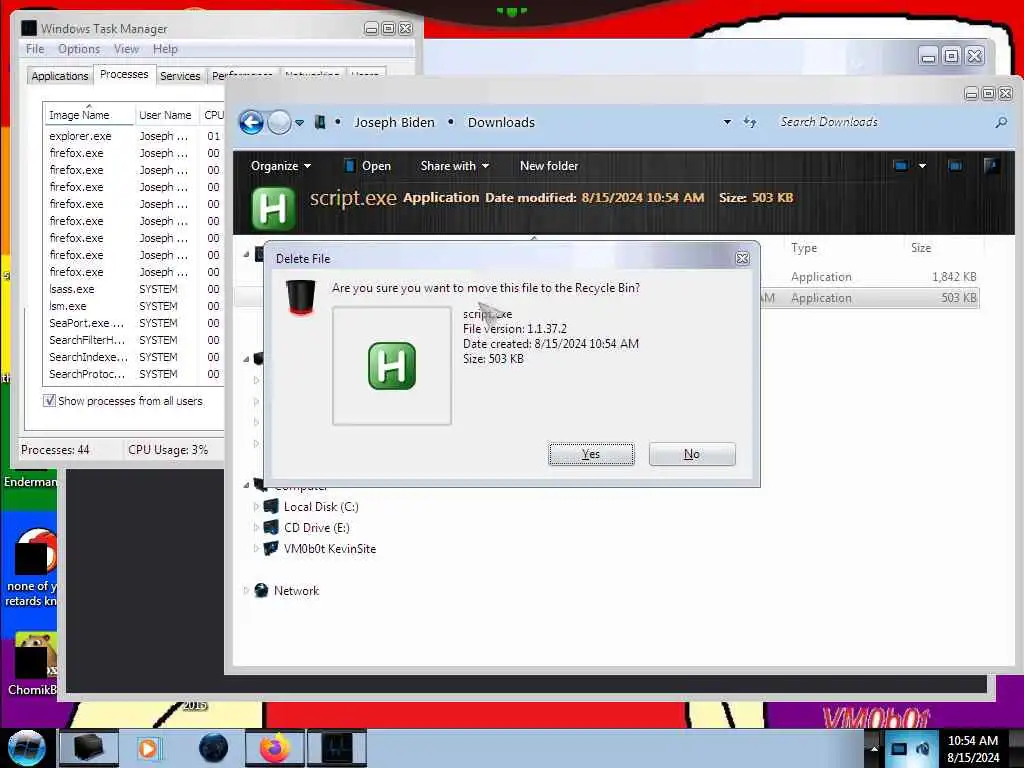Click the Explorer help icon
This screenshot has width=1024, height=768.
pyautogui.click(x=991, y=166)
